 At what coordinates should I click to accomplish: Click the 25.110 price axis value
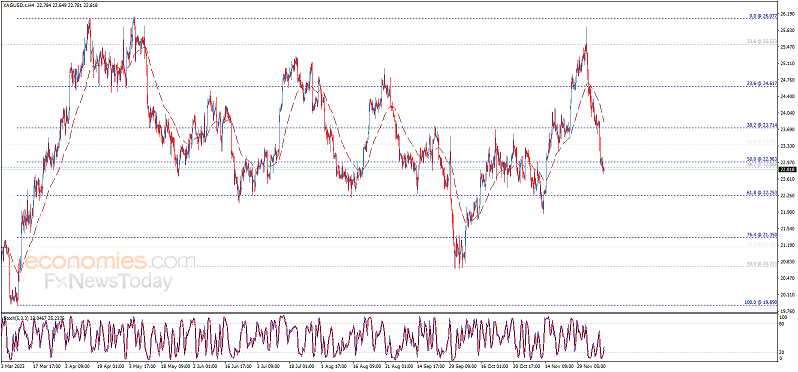[x=787, y=63]
